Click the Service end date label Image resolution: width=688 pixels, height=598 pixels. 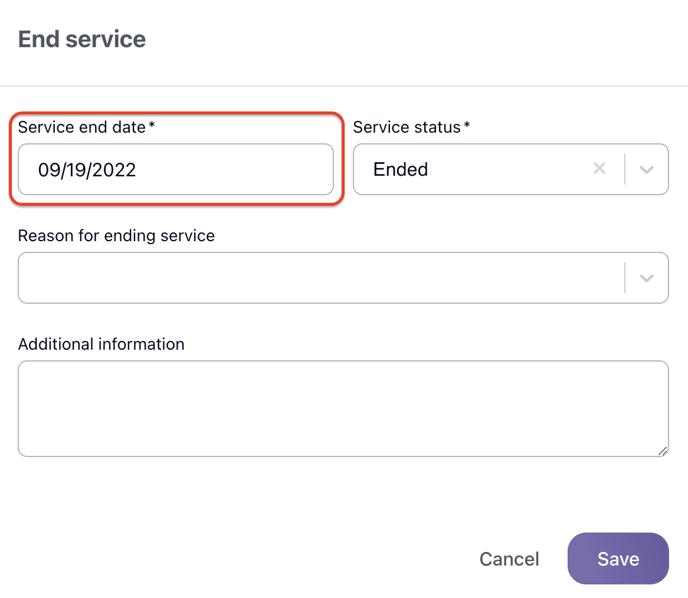82,128
